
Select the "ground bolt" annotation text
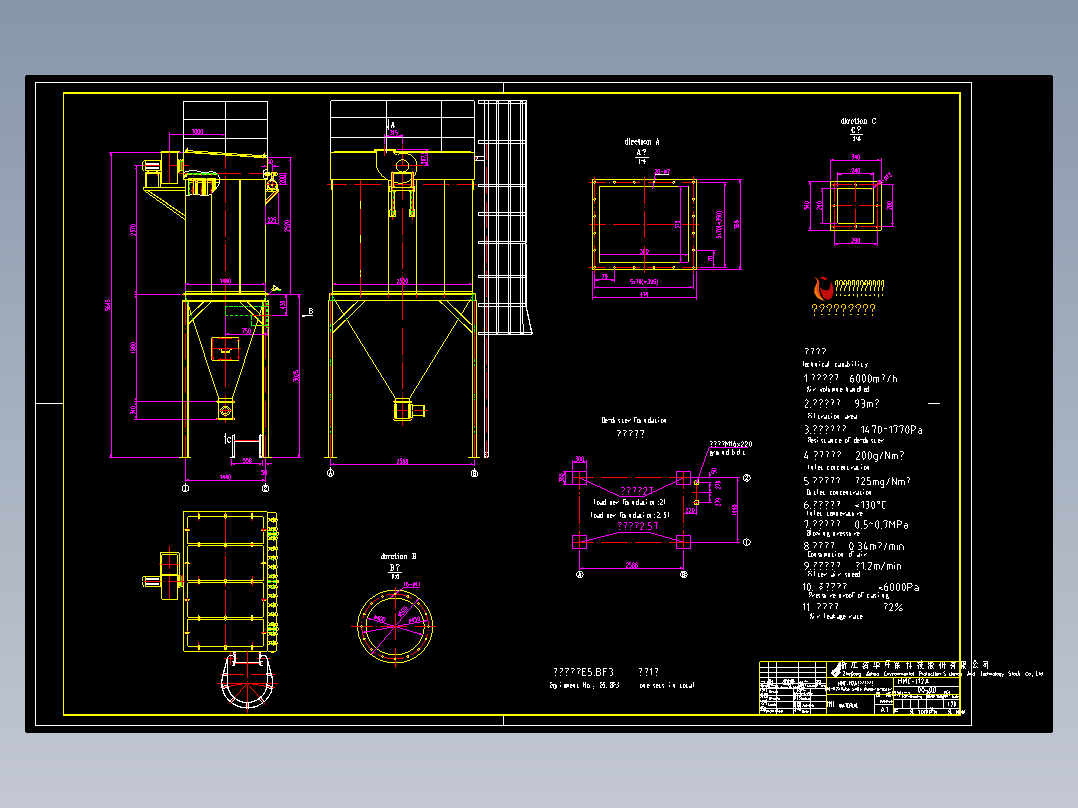pos(727,453)
